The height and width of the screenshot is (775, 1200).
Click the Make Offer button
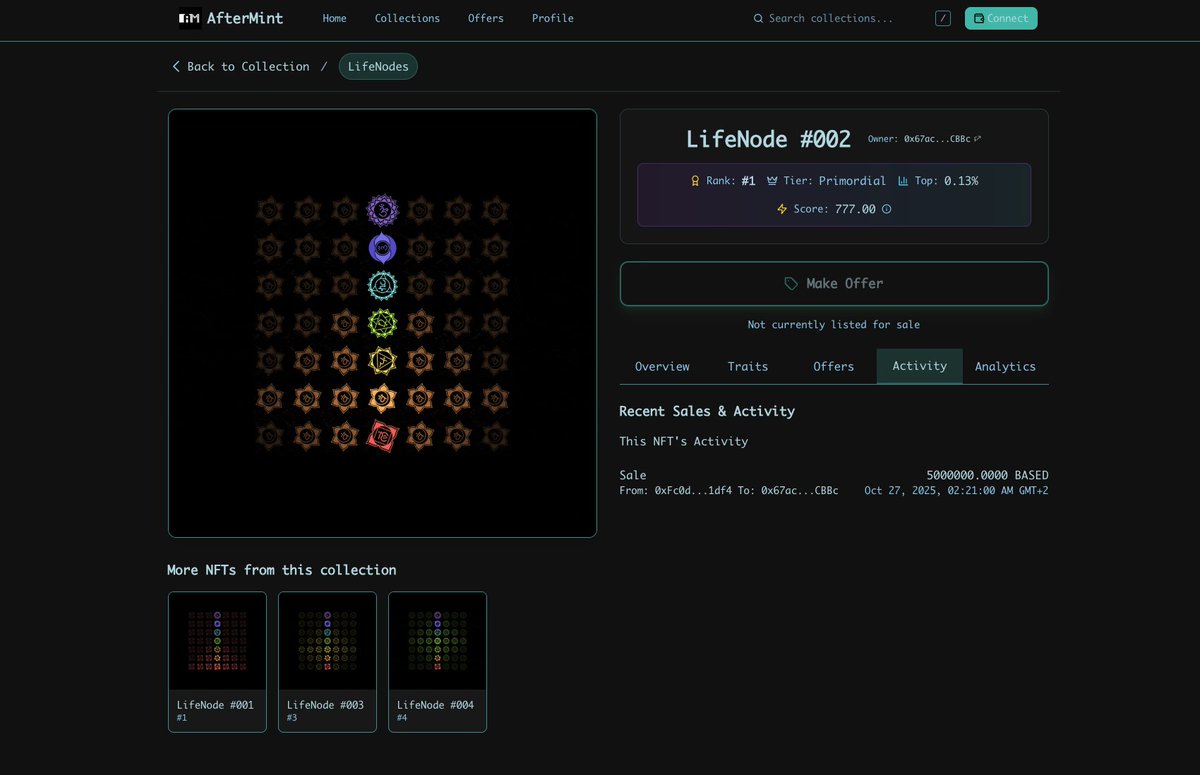(x=834, y=284)
